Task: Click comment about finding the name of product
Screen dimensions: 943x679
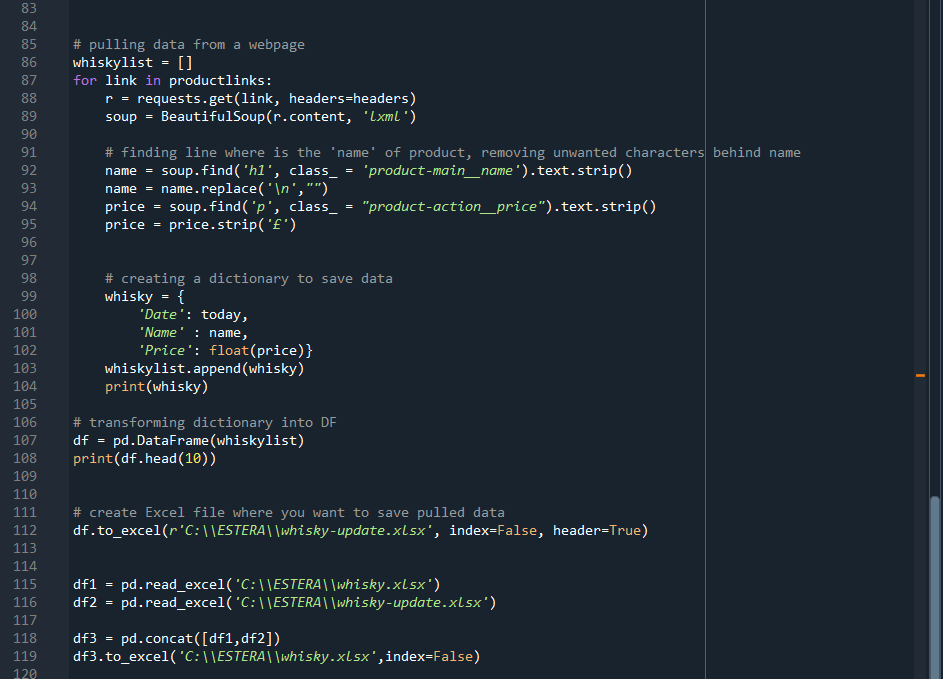Action: click(x=452, y=153)
